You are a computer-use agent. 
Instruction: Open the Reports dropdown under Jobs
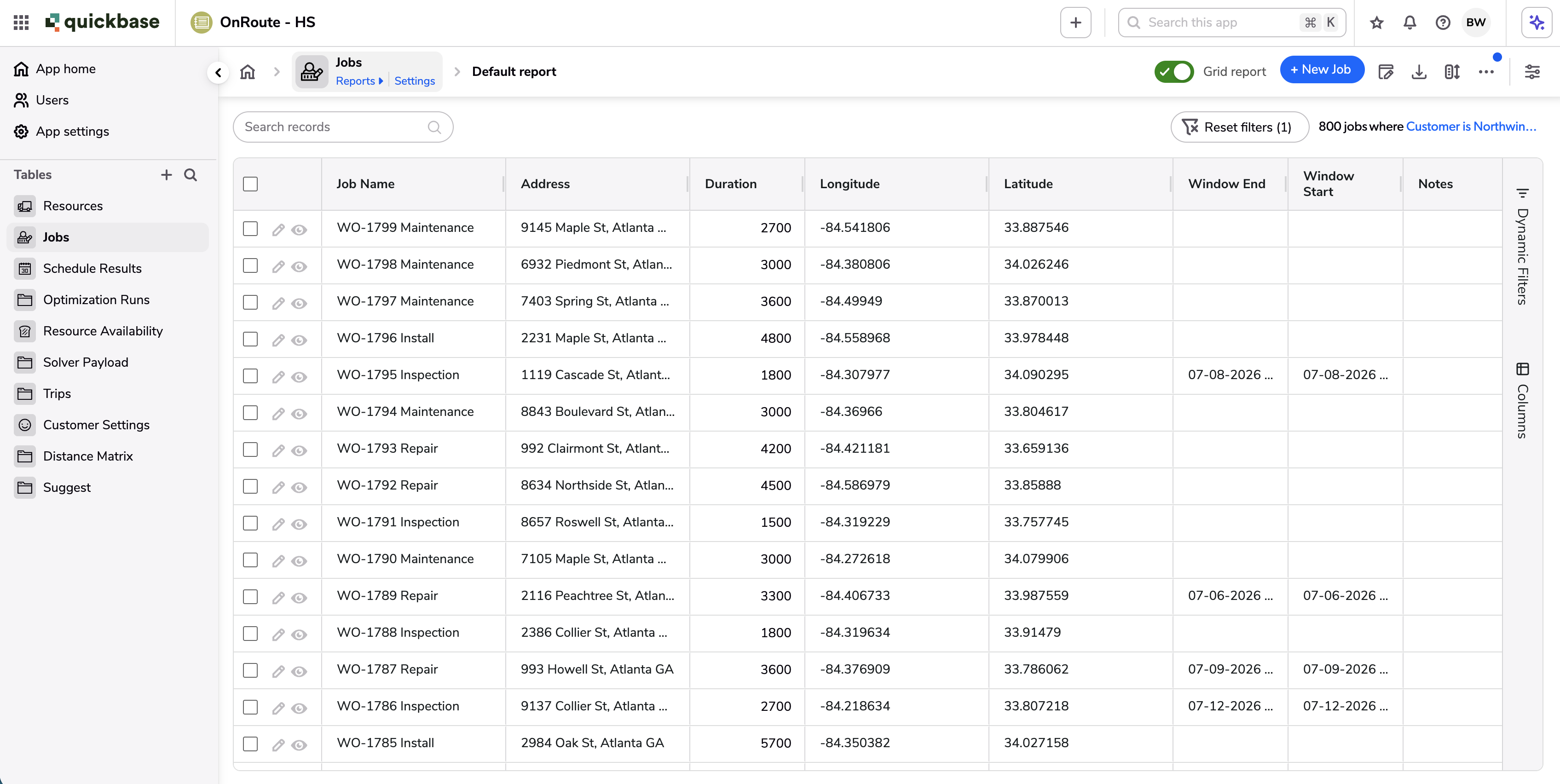359,81
